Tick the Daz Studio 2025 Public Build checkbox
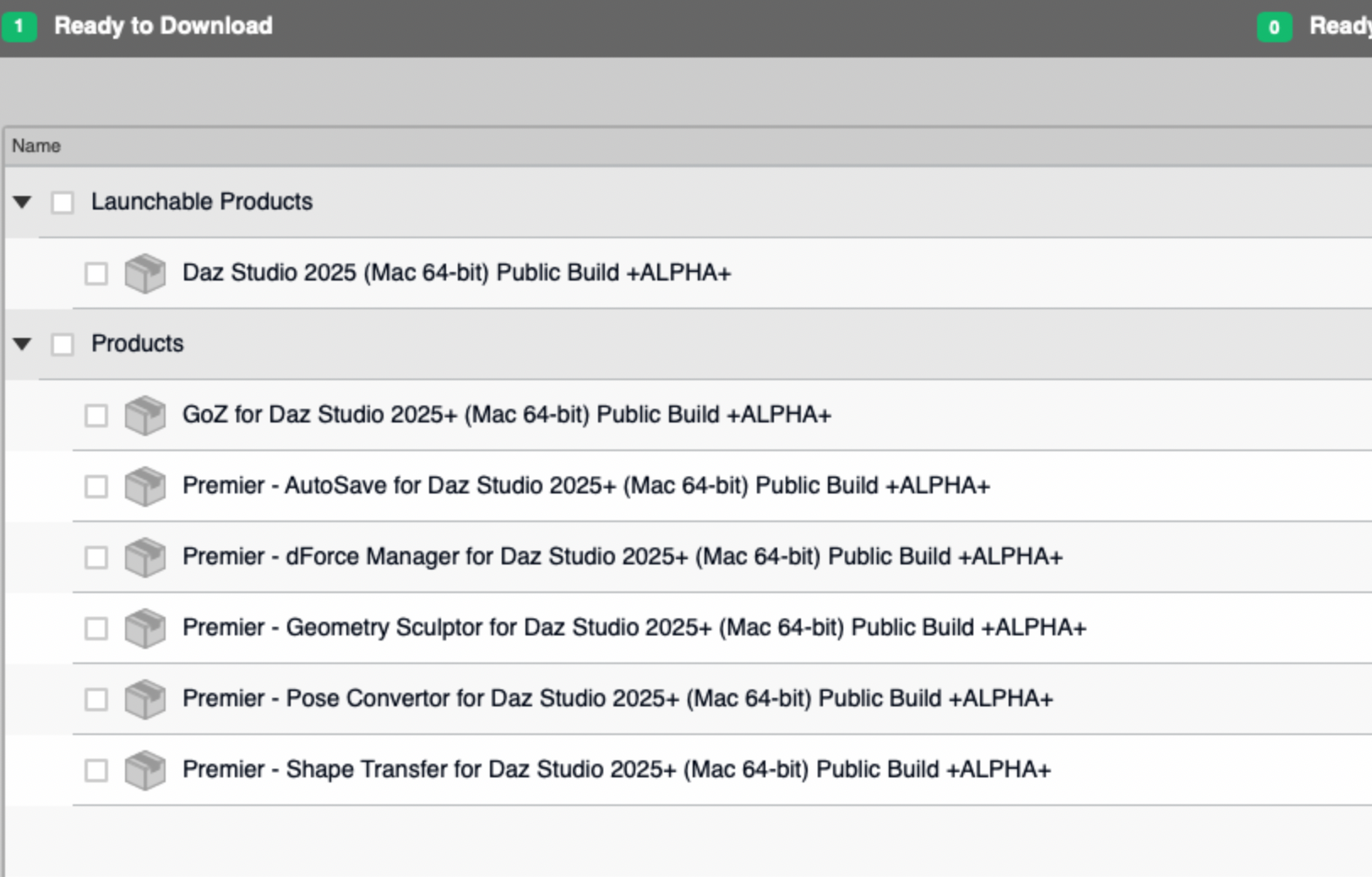 tap(96, 274)
